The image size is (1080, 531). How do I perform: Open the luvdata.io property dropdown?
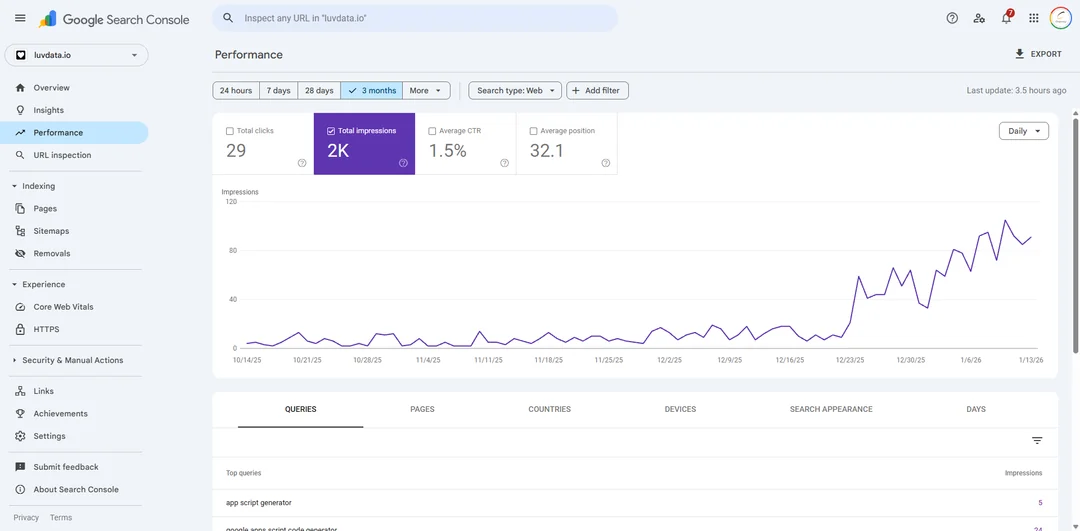pos(76,55)
